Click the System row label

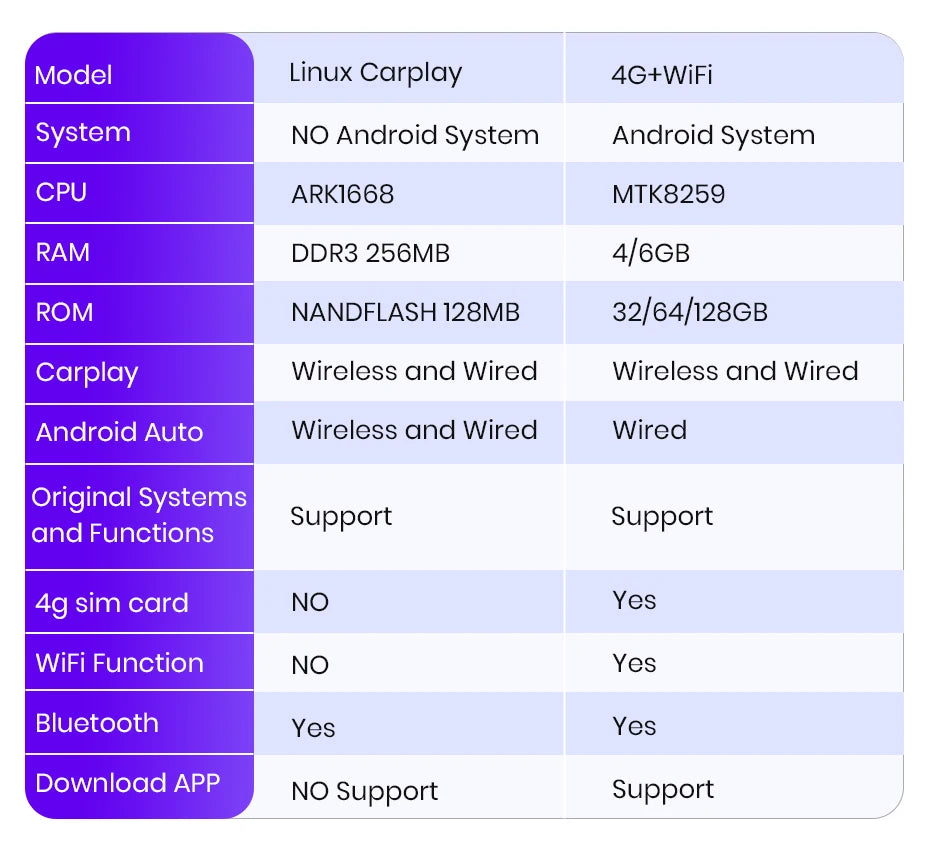pos(83,133)
